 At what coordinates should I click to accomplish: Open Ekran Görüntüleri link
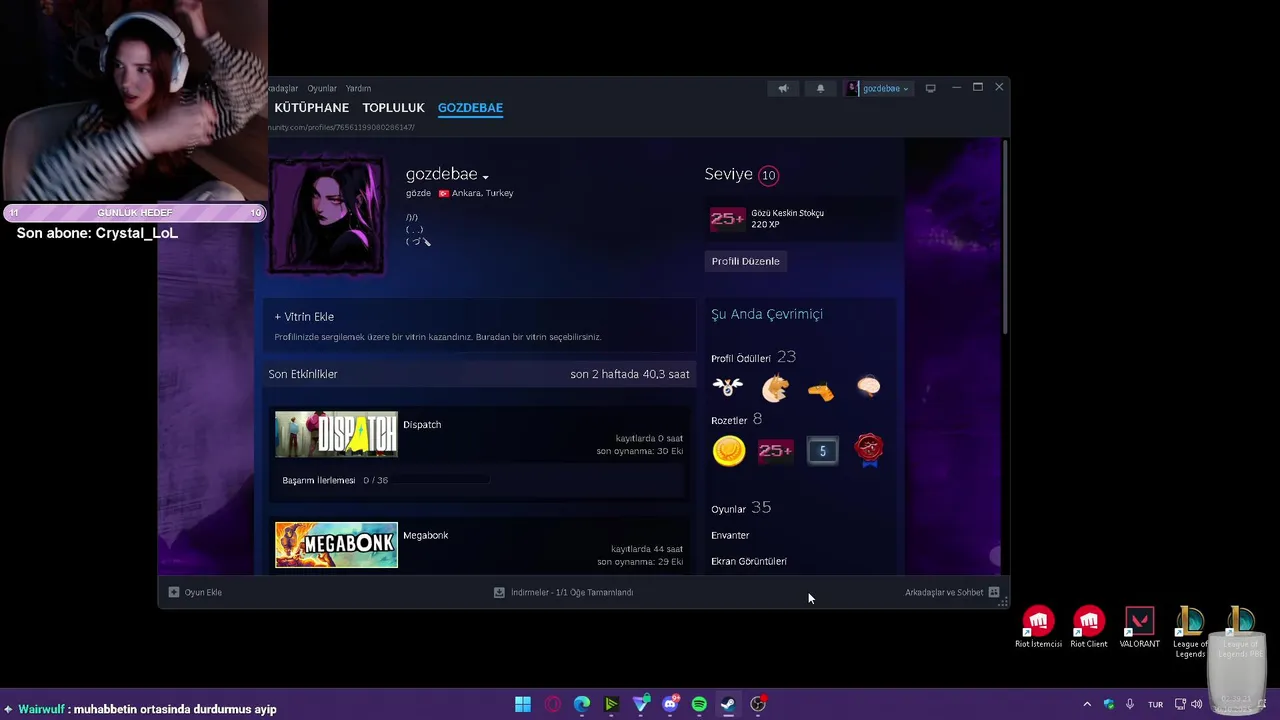(749, 561)
